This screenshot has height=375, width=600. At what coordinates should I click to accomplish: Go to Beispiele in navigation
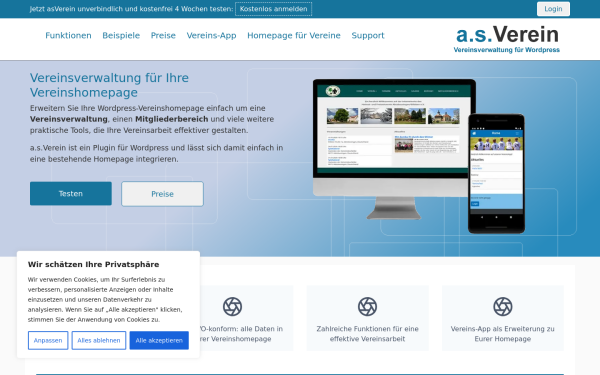tap(121, 36)
